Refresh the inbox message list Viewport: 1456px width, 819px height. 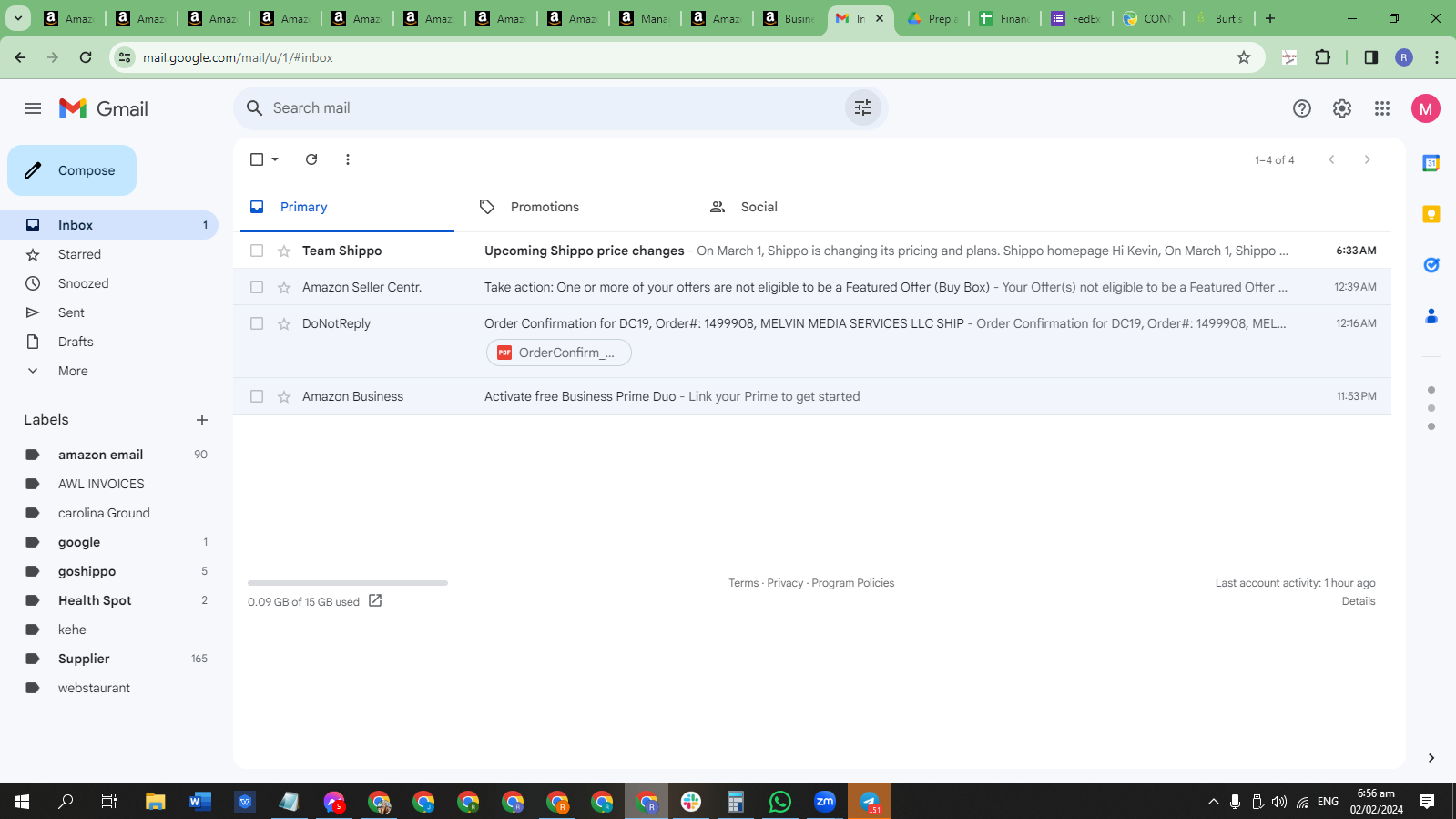[311, 159]
